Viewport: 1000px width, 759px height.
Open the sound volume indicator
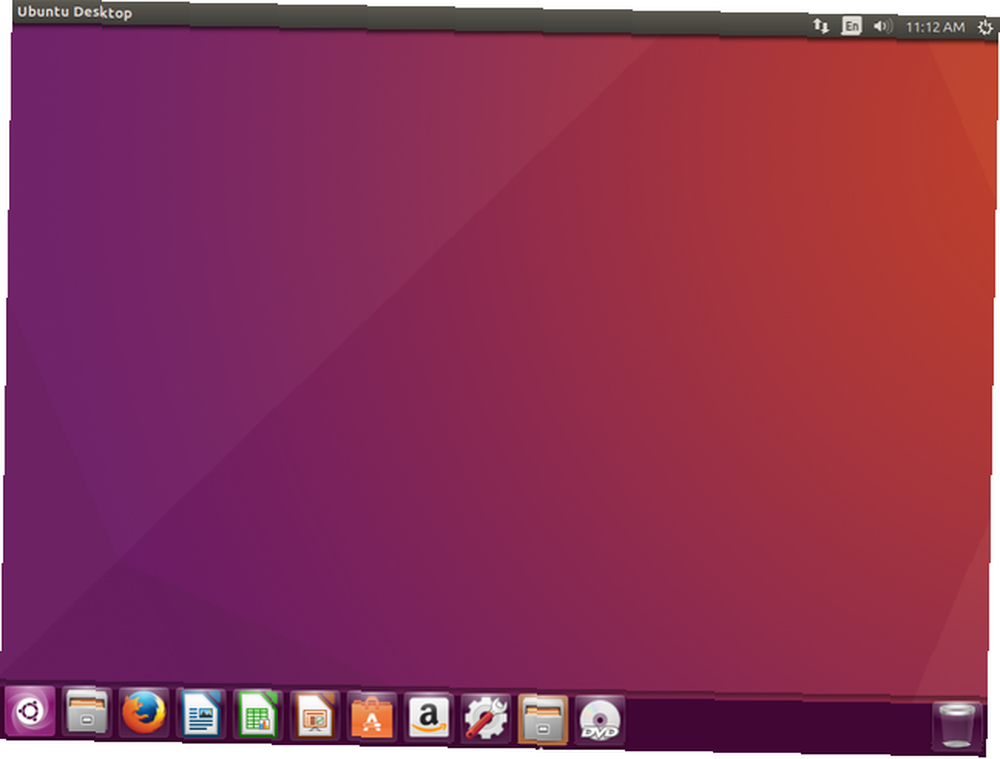point(883,26)
